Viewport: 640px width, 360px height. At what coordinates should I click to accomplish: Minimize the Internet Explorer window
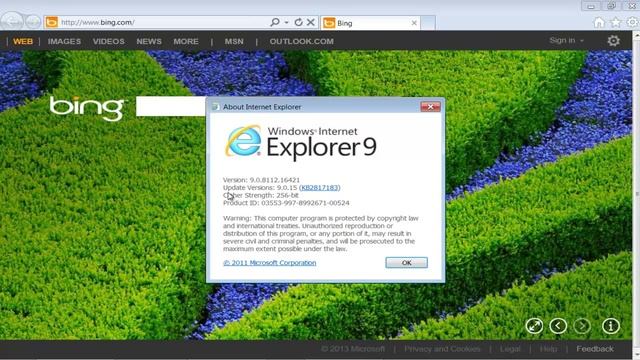coord(591,6)
